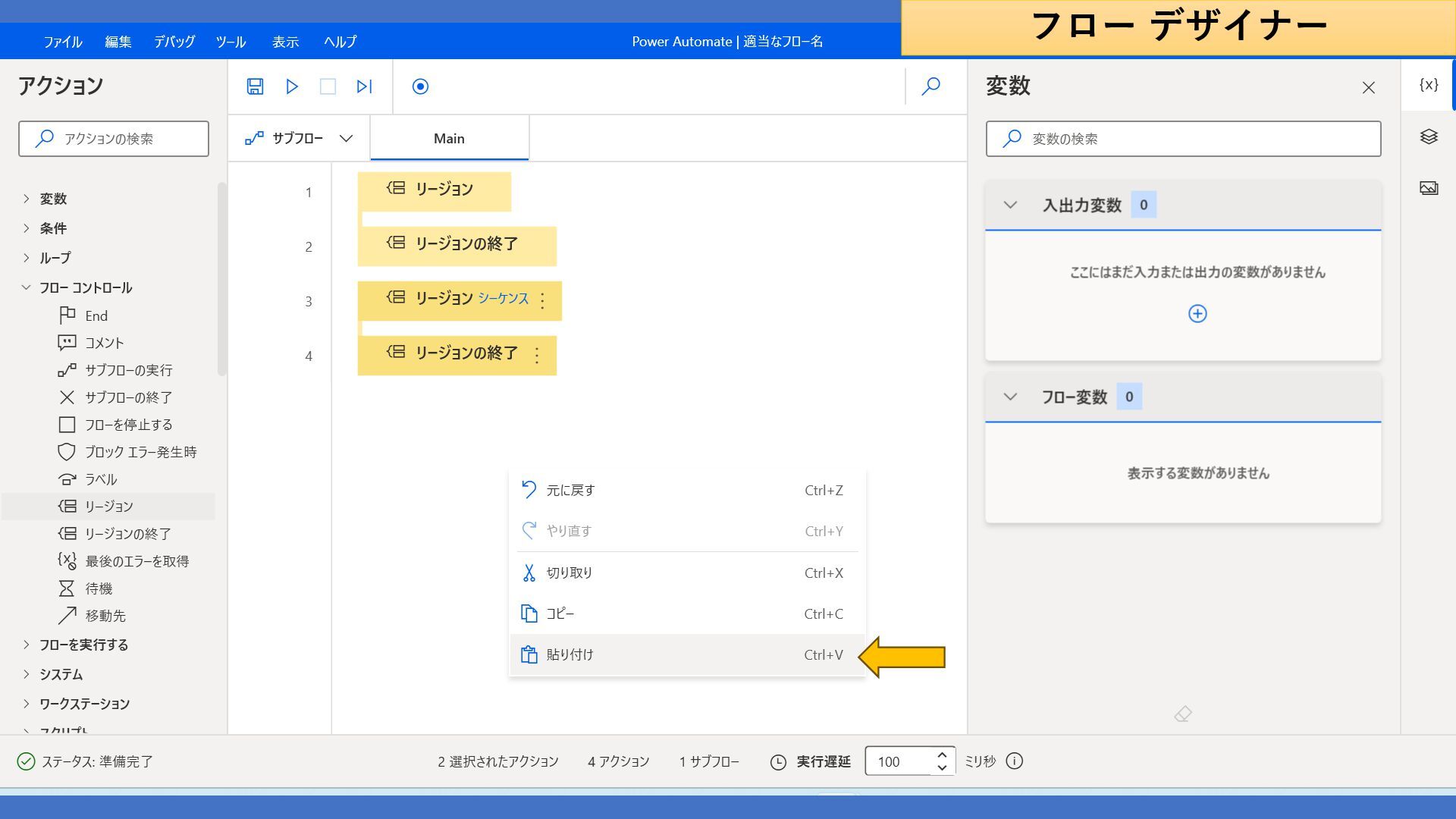Select the コメント action in list
This screenshot has height=819, width=1456.
point(104,343)
